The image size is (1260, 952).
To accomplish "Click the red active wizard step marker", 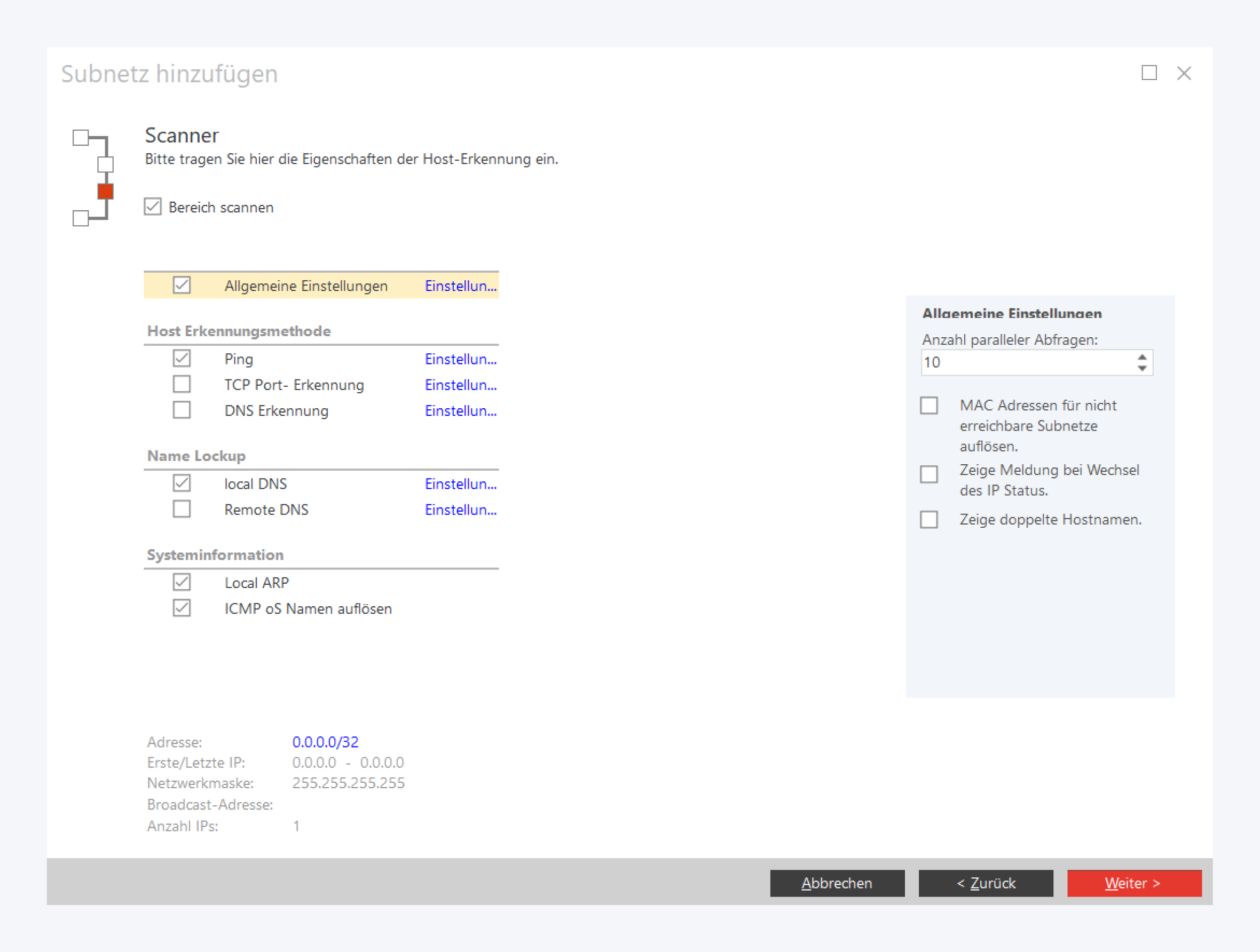I will click(x=105, y=192).
